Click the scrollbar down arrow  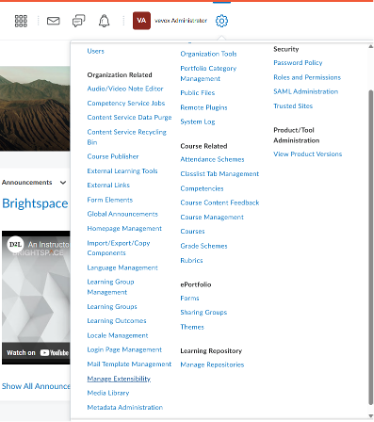coord(371,416)
